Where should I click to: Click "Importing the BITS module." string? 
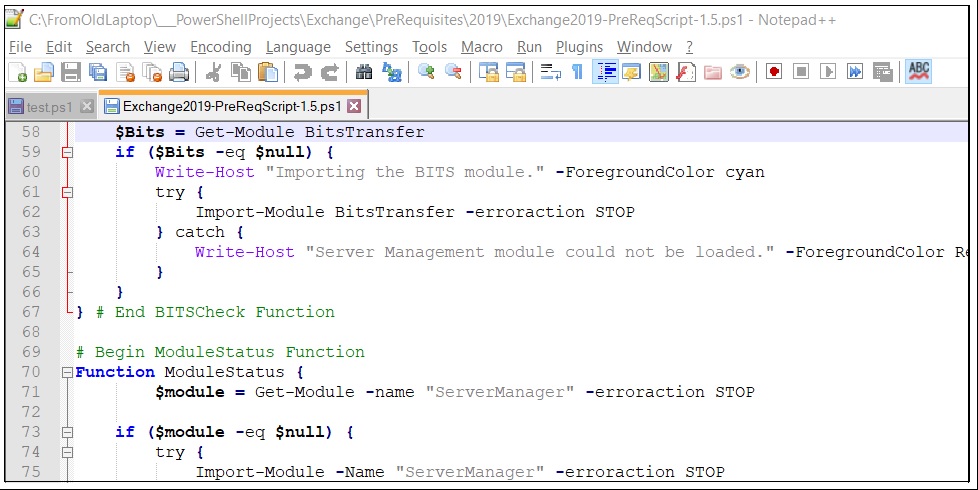(404, 172)
